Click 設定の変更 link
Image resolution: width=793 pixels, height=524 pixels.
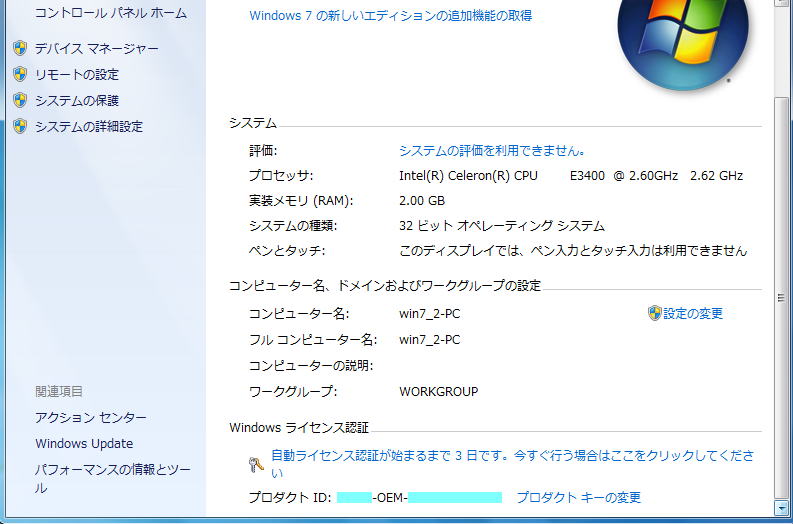coord(693,314)
